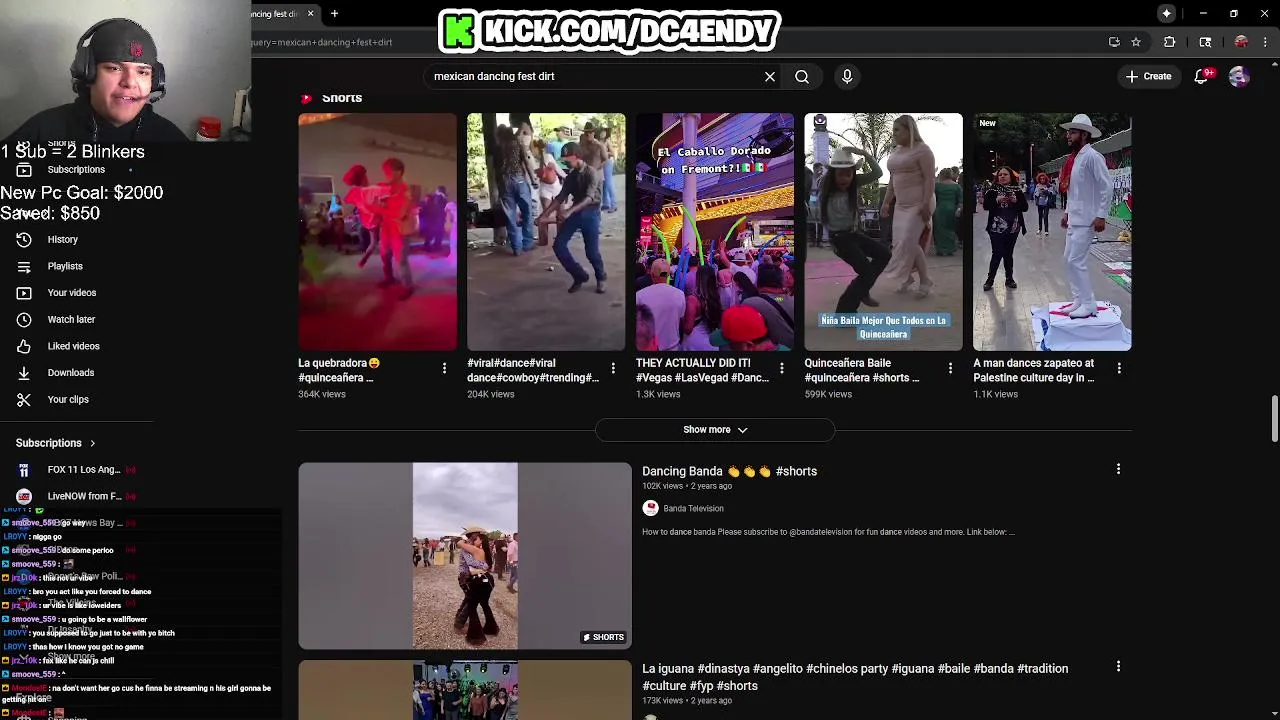Open Banda Television channel link
This screenshot has width=1280, height=720.
(693, 508)
